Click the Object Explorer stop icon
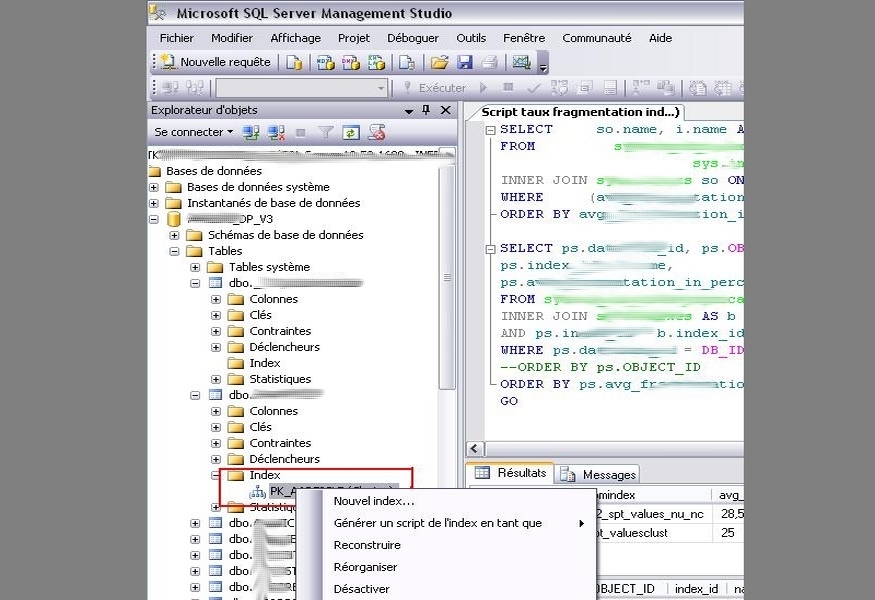The width and height of the screenshot is (875, 600). pyautogui.click(x=300, y=133)
